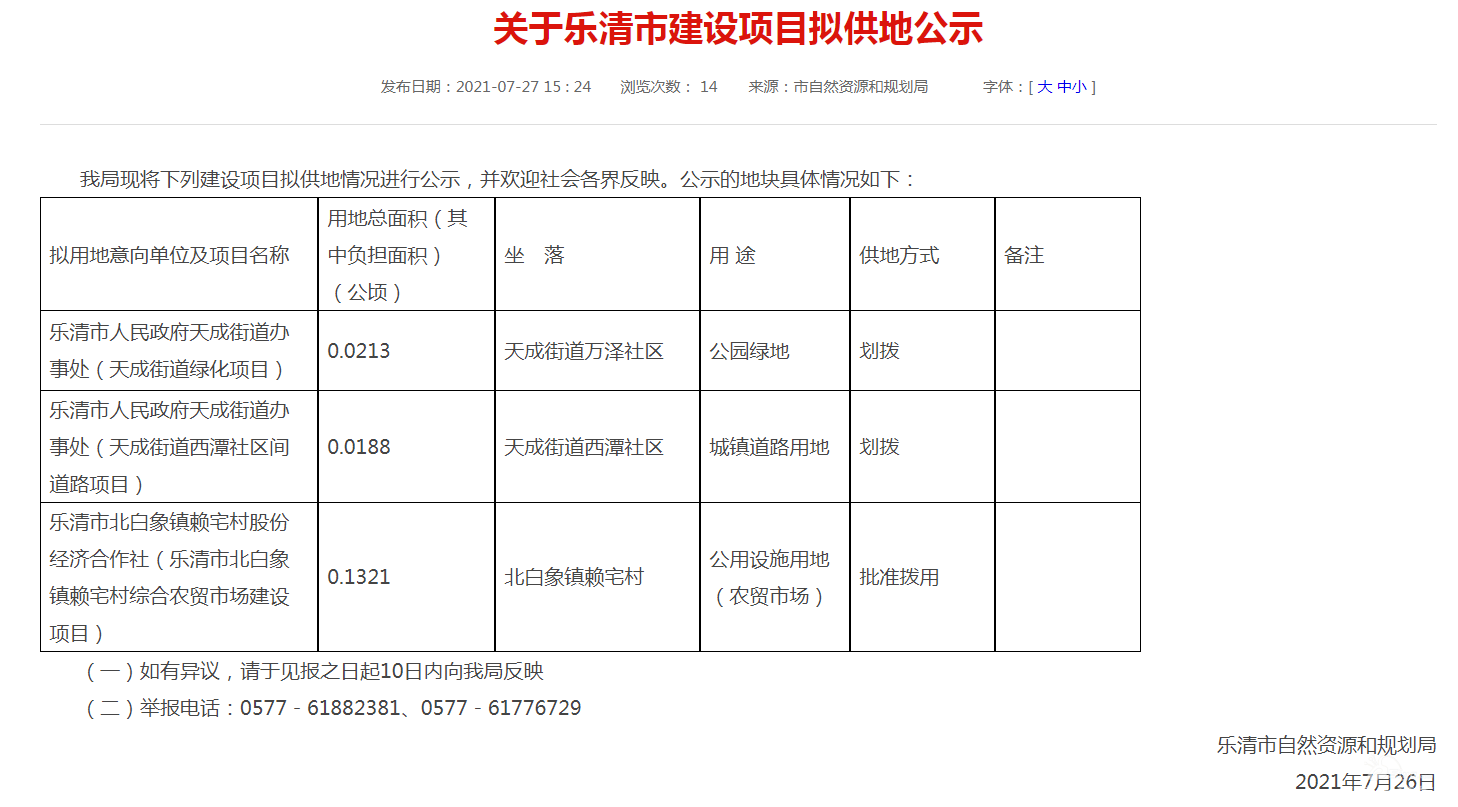Click note （一）如有异议，请于见报之日起10日内向我局反映
1458x807 pixels.
pos(312,671)
